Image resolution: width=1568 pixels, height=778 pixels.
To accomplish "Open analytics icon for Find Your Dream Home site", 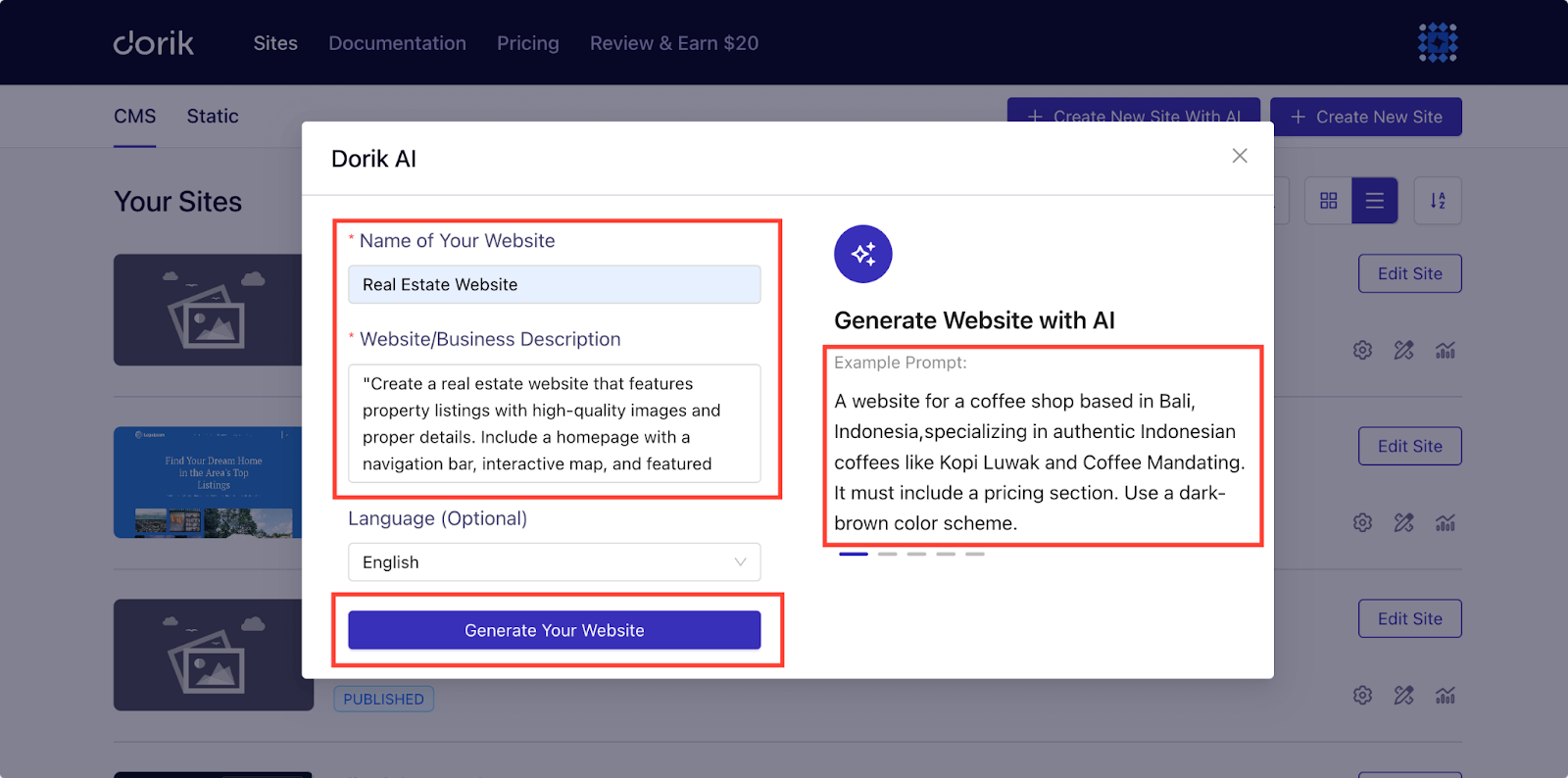I will [1445, 522].
